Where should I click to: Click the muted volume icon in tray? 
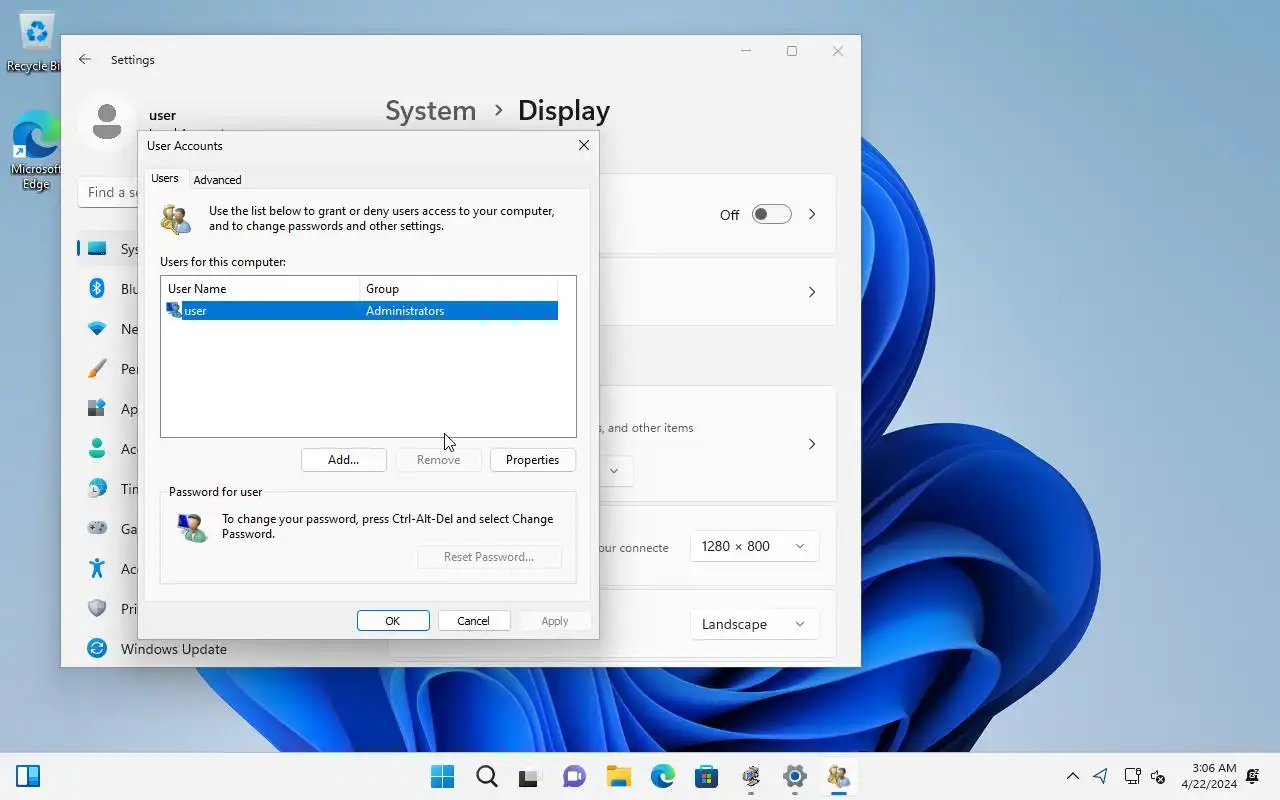[x=1158, y=776]
